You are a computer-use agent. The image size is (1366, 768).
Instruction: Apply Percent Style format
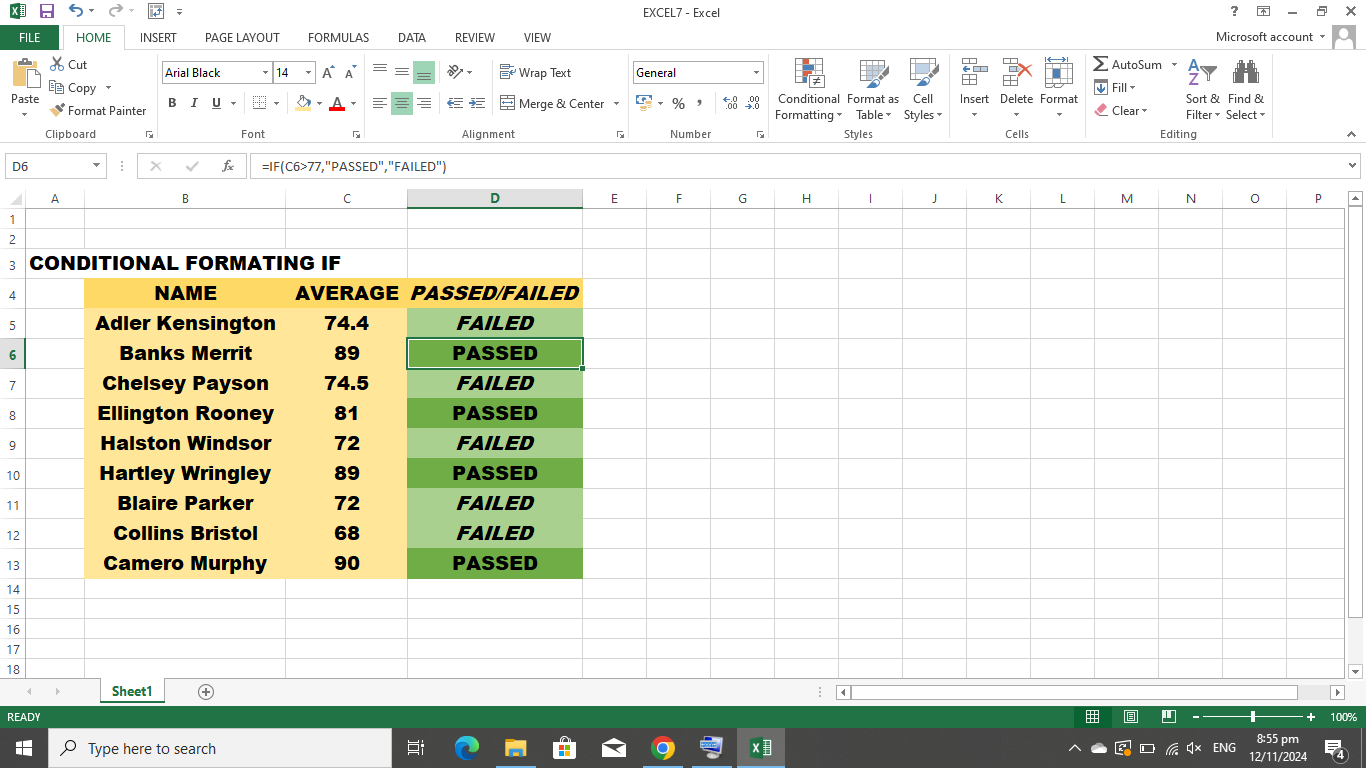[x=678, y=103]
